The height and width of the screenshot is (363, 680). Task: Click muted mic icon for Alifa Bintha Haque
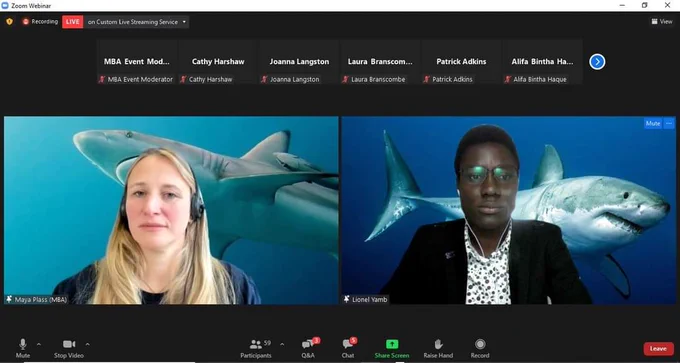click(507, 79)
